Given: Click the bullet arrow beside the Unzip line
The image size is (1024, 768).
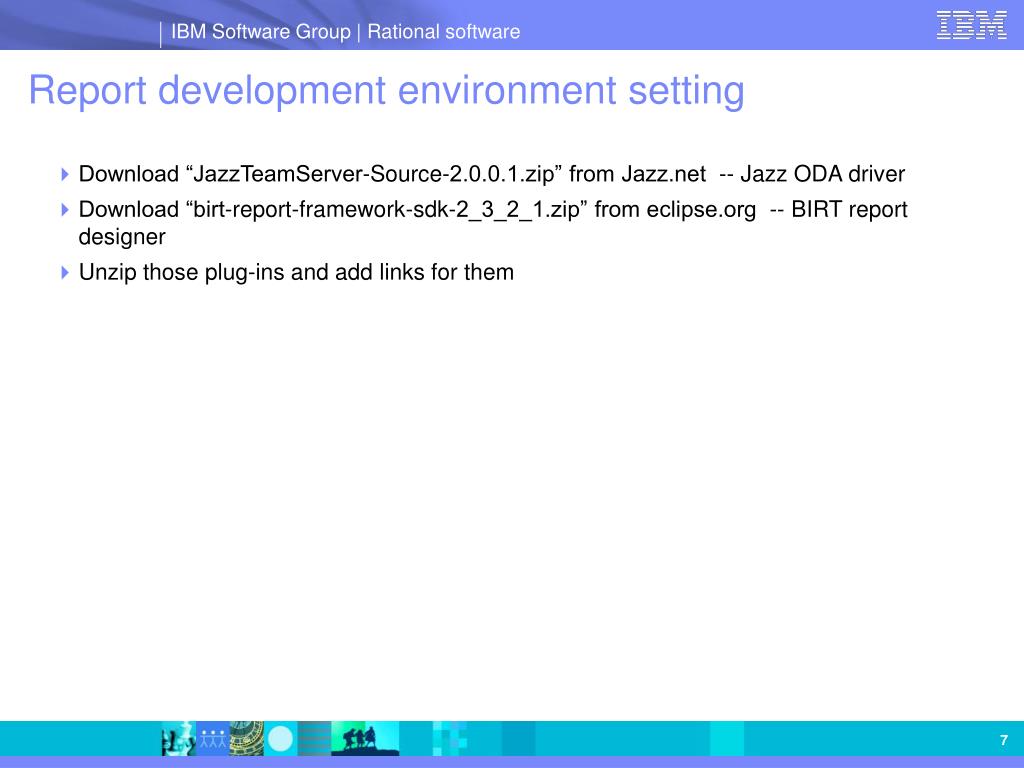Looking at the screenshot, I should [x=65, y=272].
